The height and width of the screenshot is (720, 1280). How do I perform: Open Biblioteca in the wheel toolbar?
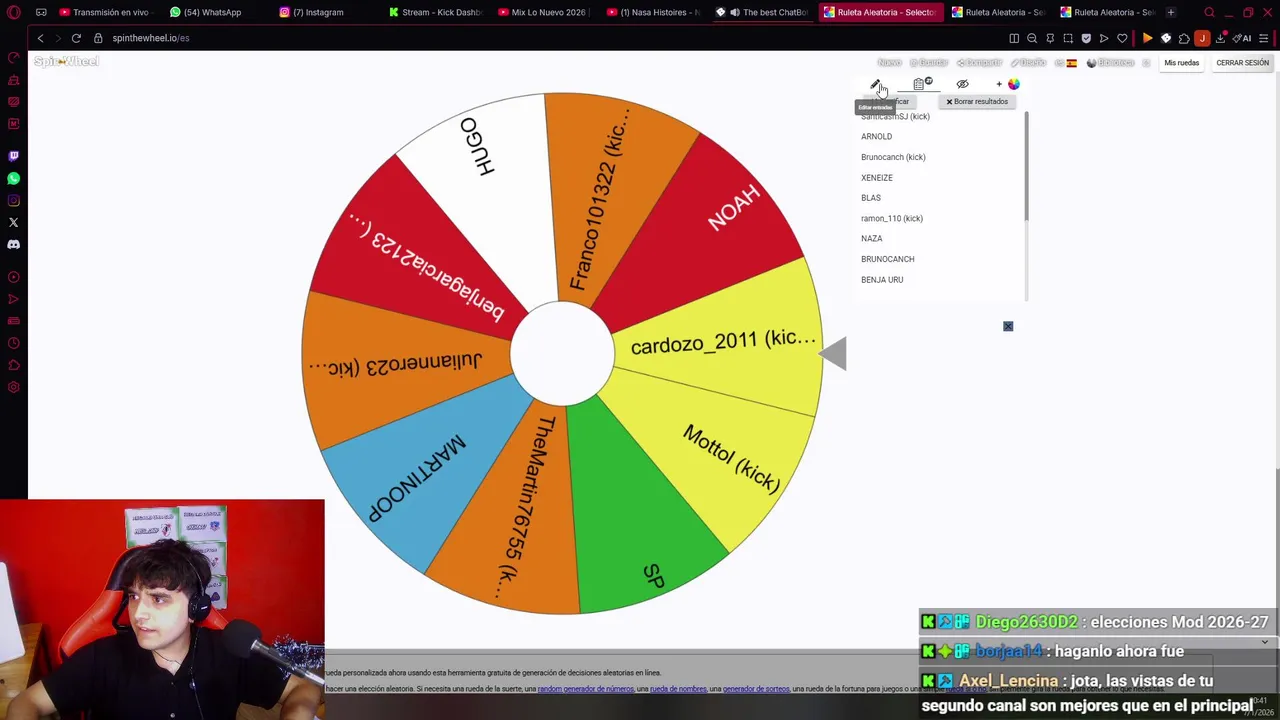(1111, 63)
